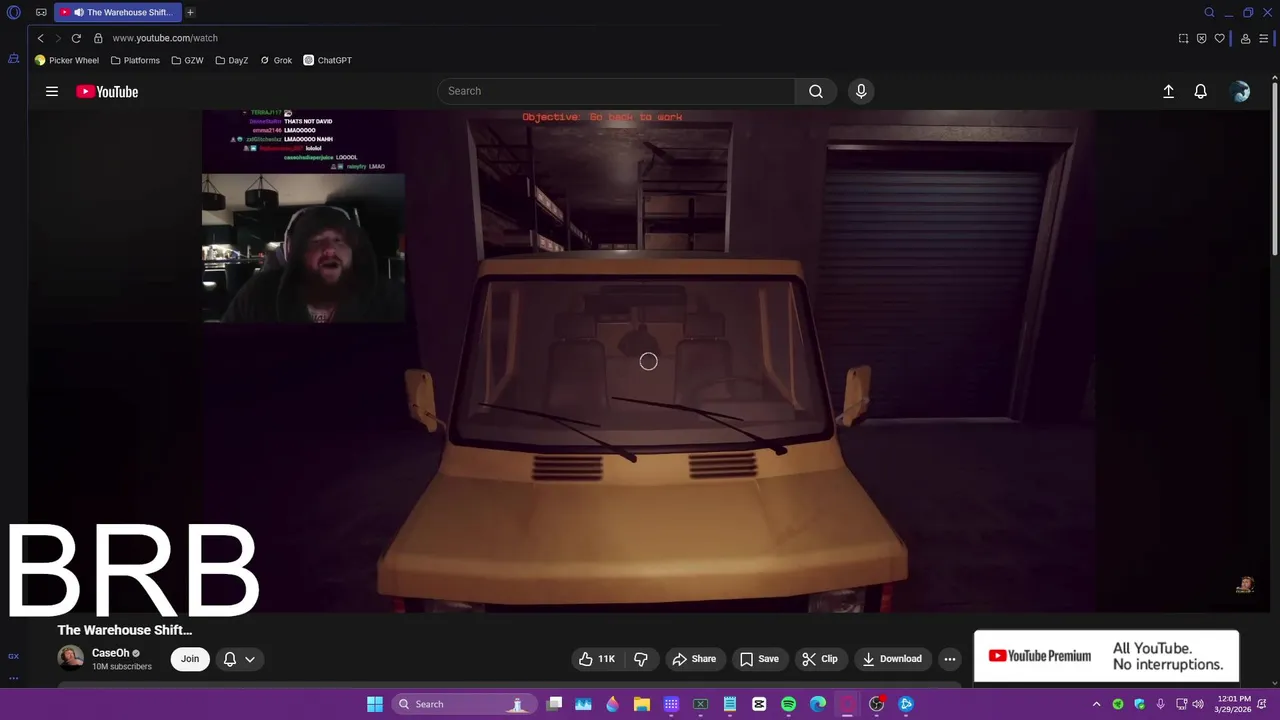Open Opera tab search magnifier
The height and width of the screenshot is (720, 1280).
click(1209, 12)
